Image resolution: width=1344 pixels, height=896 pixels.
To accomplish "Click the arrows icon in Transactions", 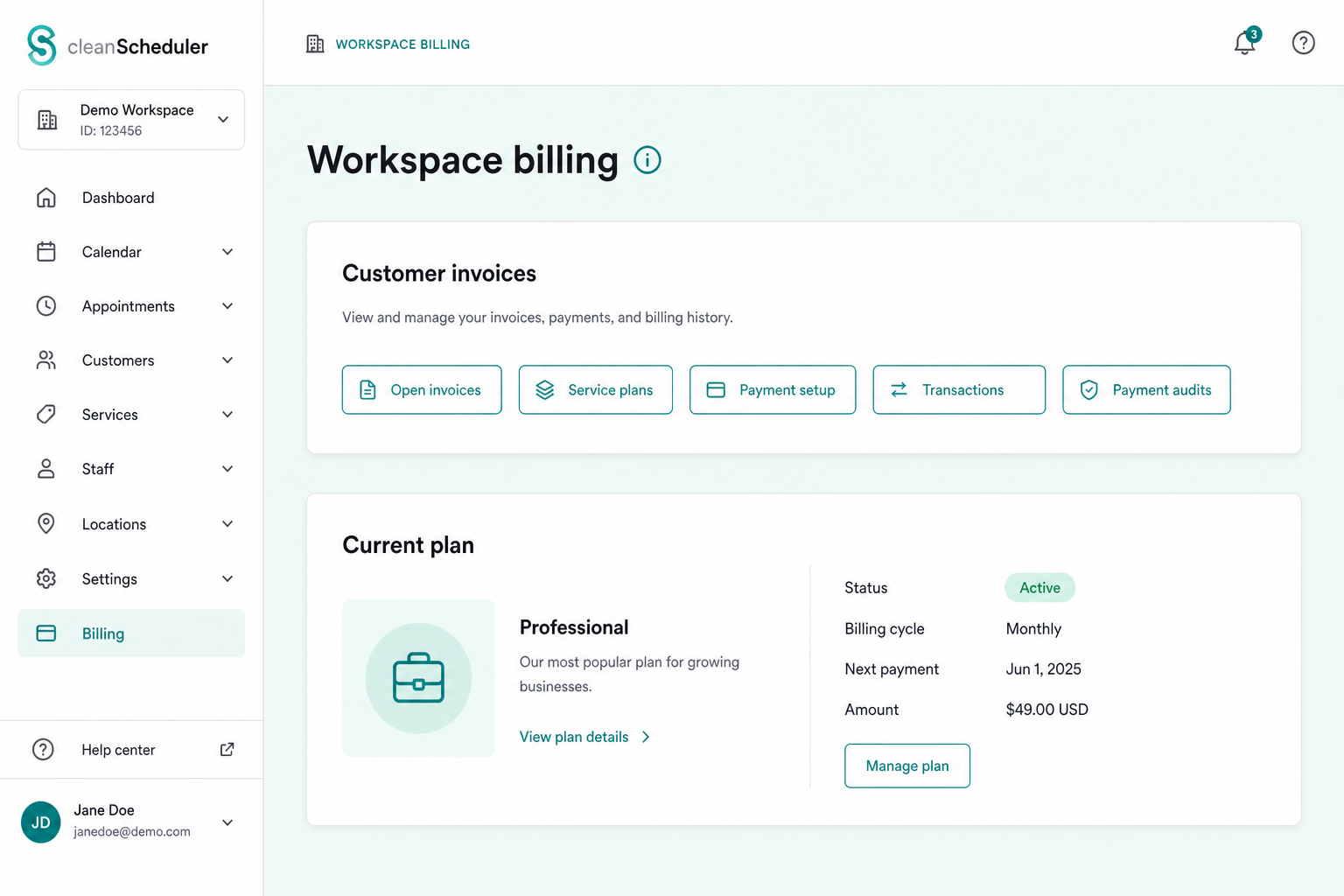I will coord(899,389).
